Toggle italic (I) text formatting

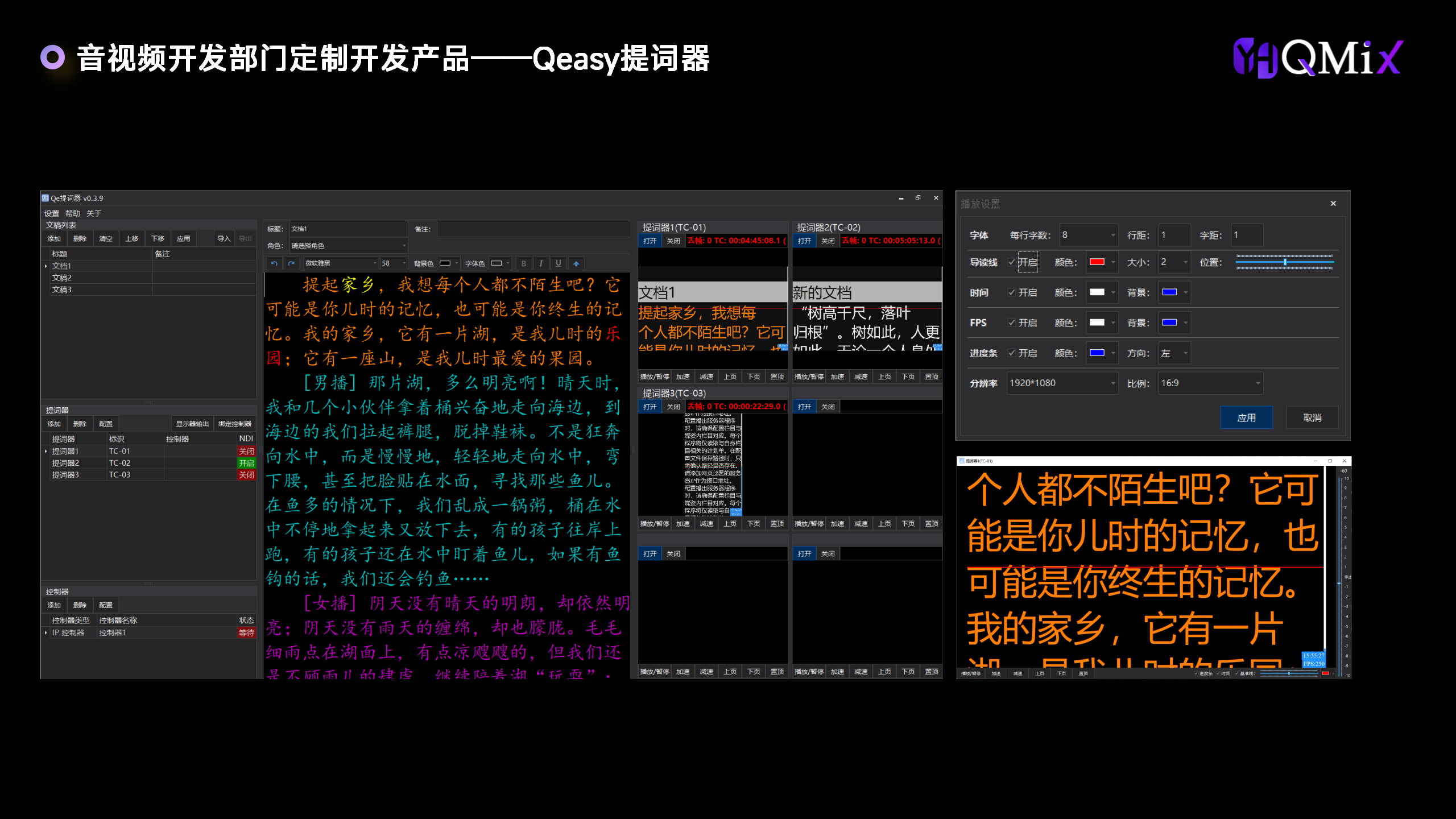[541, 263]
